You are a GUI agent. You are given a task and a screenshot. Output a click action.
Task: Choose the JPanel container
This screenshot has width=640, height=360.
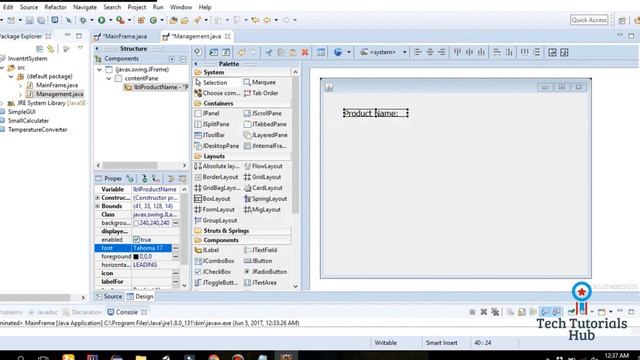pos(207,113)
